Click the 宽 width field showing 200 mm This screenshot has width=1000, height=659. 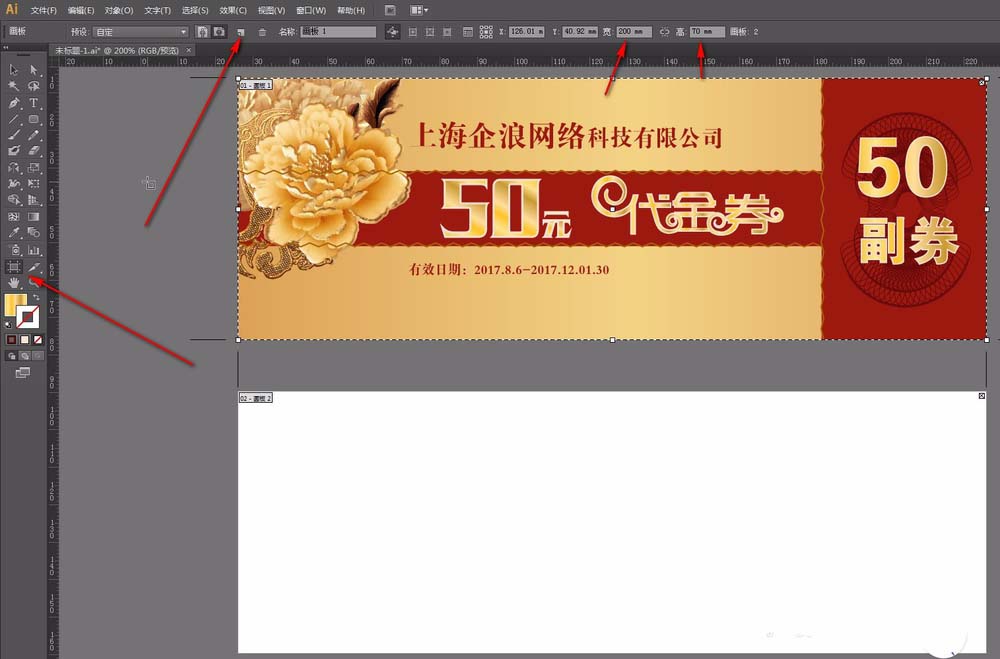pyautogui.click(x=634, y=31)
